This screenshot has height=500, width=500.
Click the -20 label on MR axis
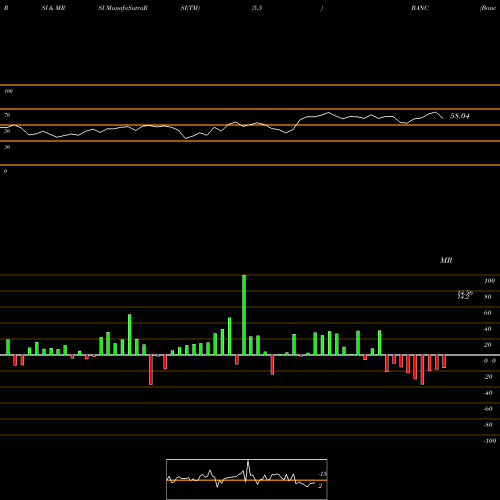coord(488,377)
